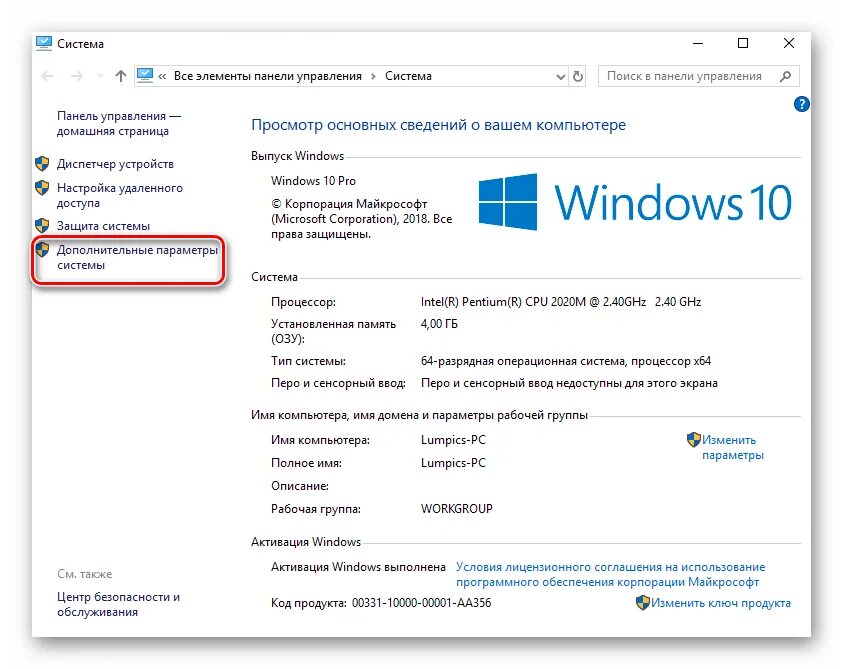The width and height of the screenshot is (843, 669).
Task: Click the 4,00 ГБ memory value
Action: point(439,324)
